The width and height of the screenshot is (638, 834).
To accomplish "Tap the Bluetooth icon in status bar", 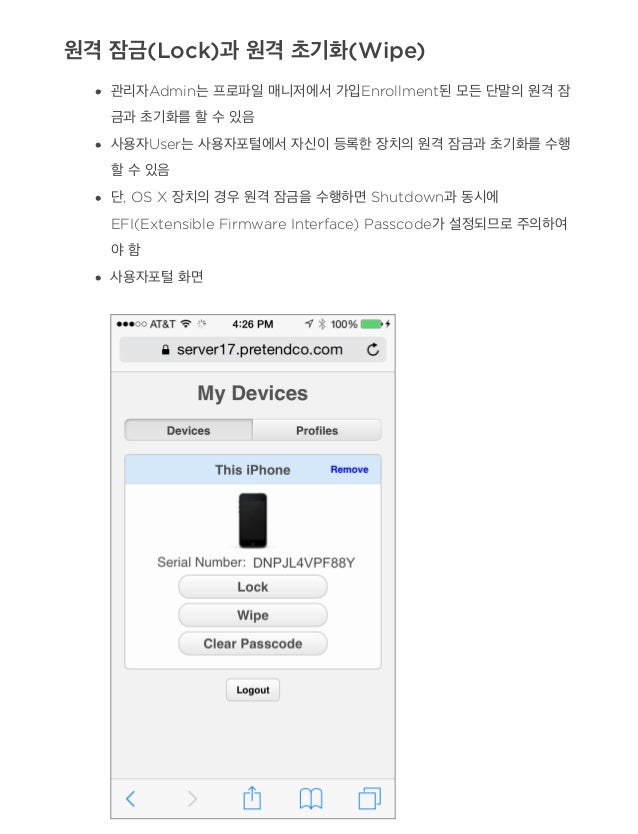I will pos(322,324).
